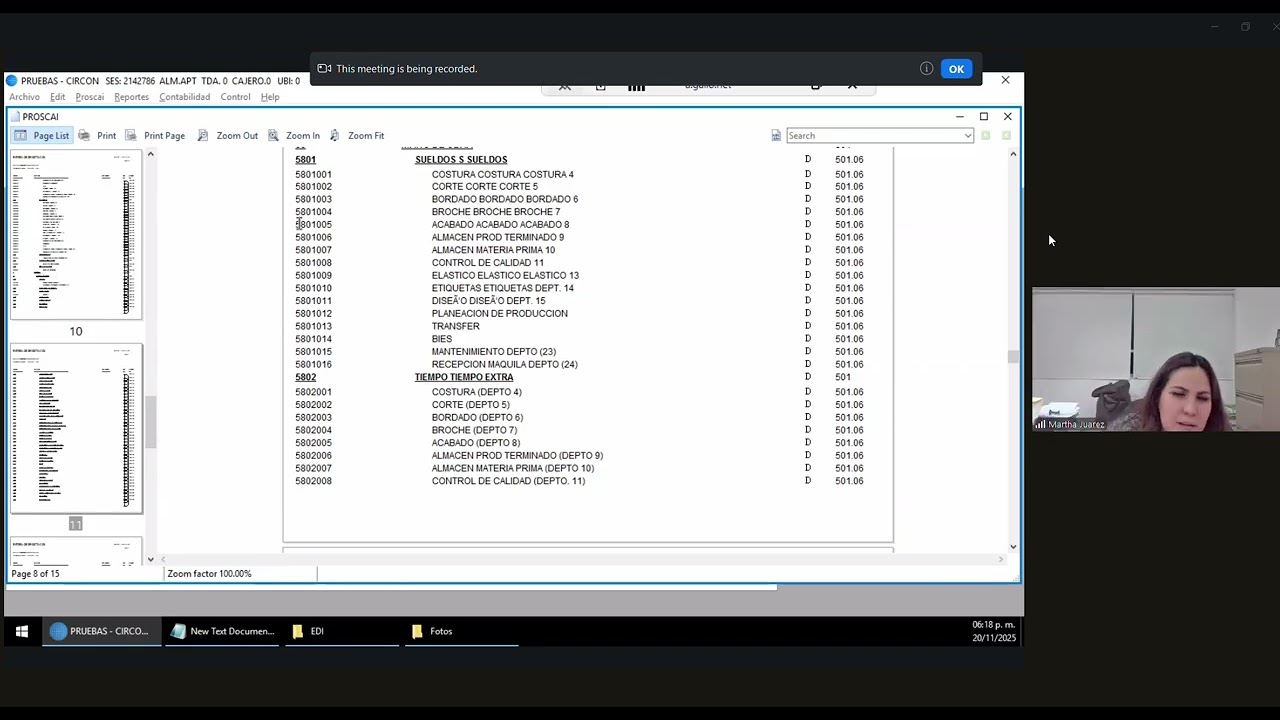Click row CONTROL DE CALIDAD (DEPTO. 11)
Screen dimensions: 1280x720
[508, 481]
